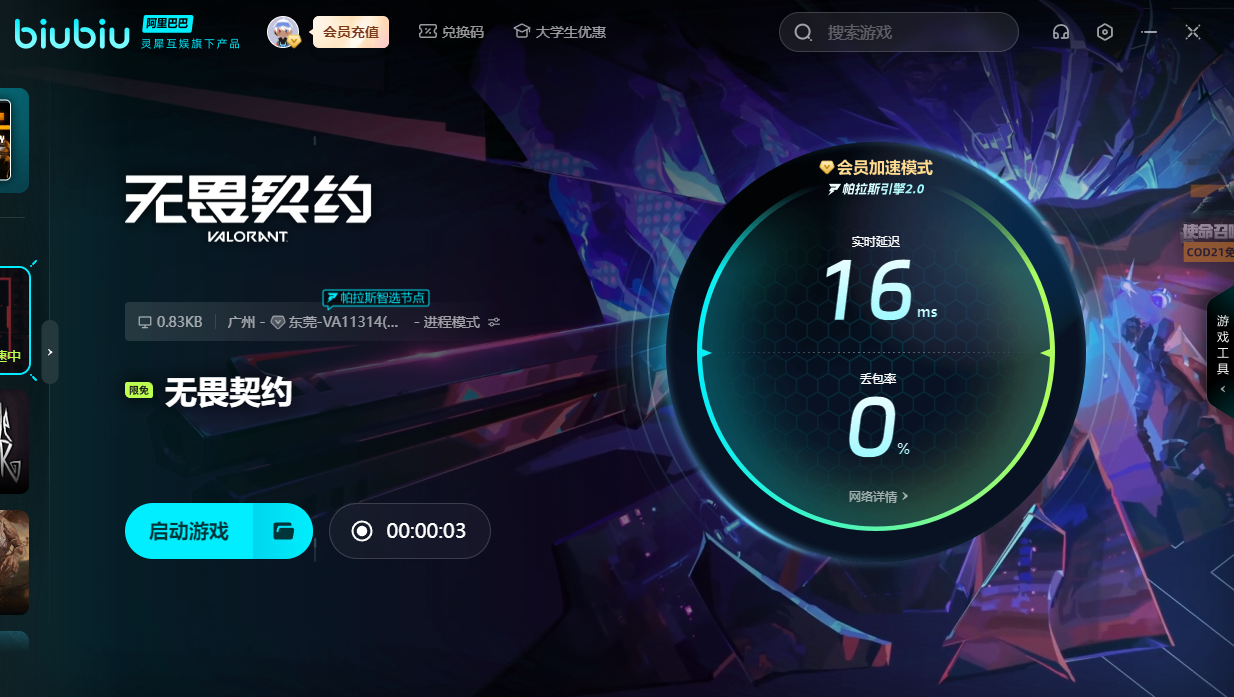Expand the left game sidebar arrow
Viewport: 1234px width, 697px height.
(x=50, y=352)
